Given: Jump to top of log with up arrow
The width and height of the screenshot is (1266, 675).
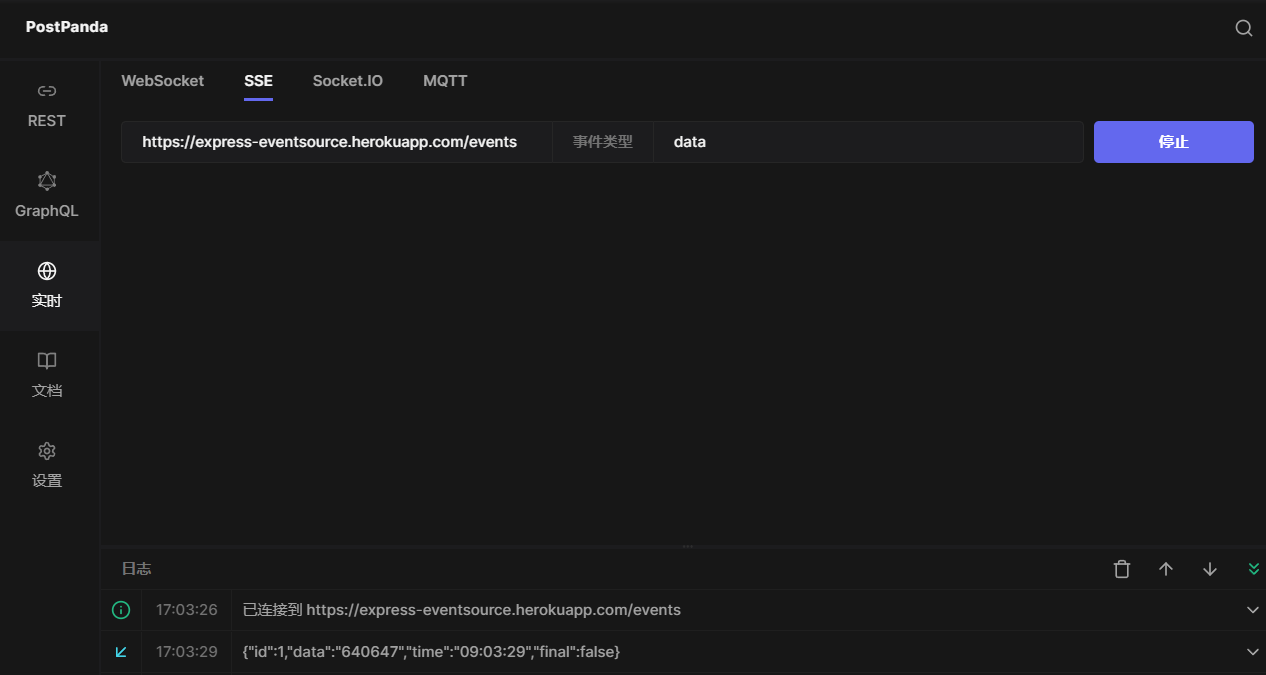Looking at the screenshot, I should (1166, 569).
